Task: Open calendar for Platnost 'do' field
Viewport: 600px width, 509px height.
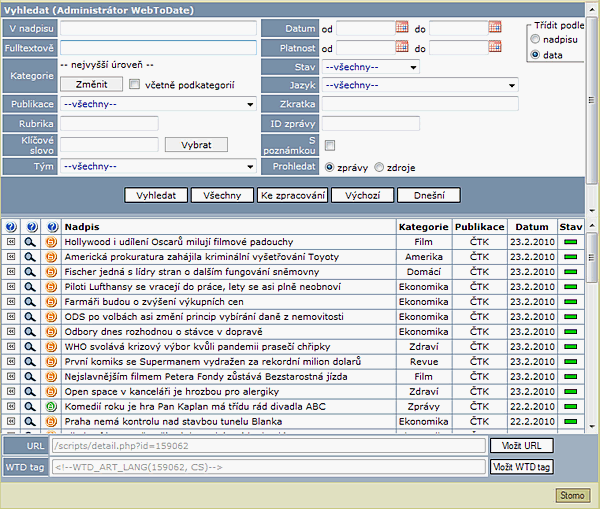Action: click(495, 47)
